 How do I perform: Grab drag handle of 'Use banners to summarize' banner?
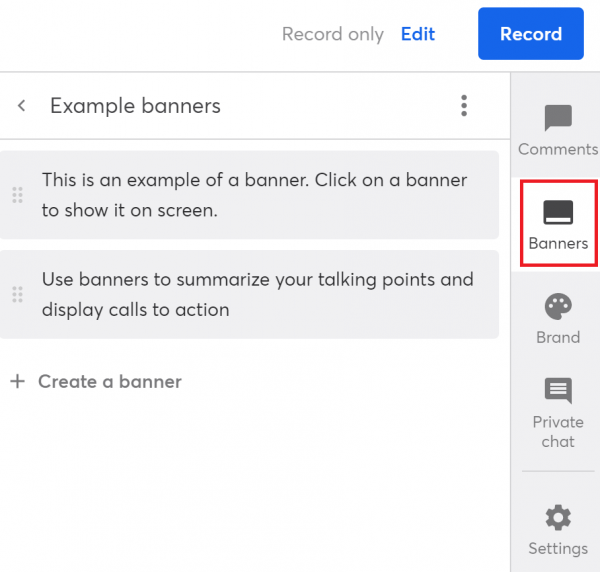pos(17,295)
